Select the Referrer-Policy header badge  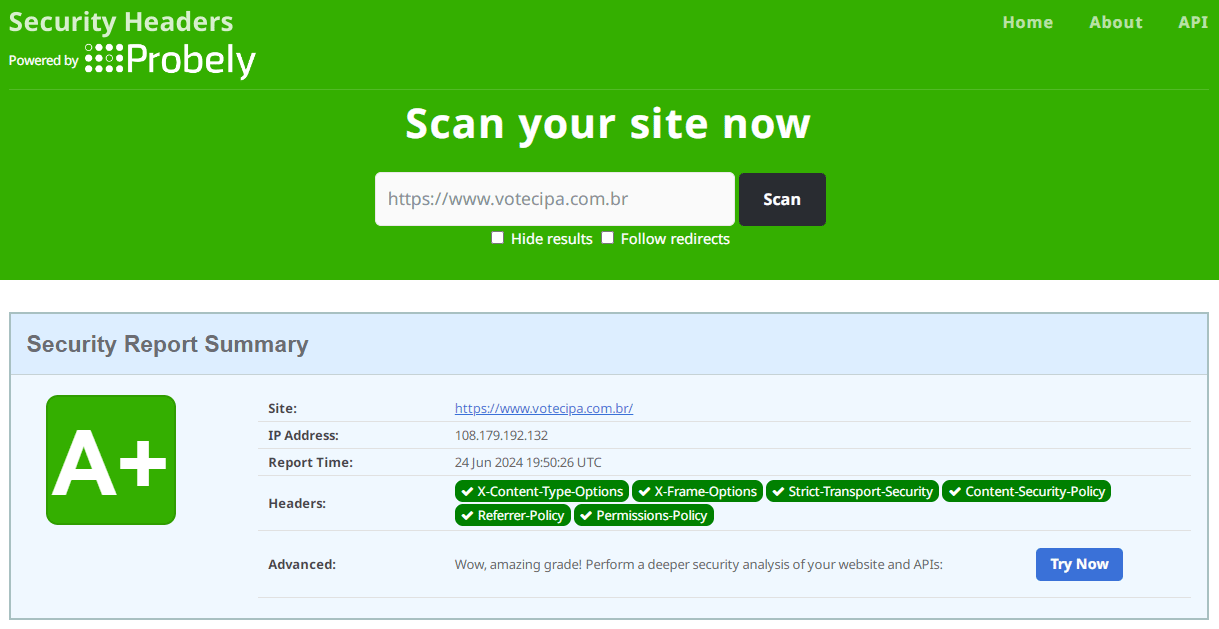pyautogui.click(x=512, y=515)
